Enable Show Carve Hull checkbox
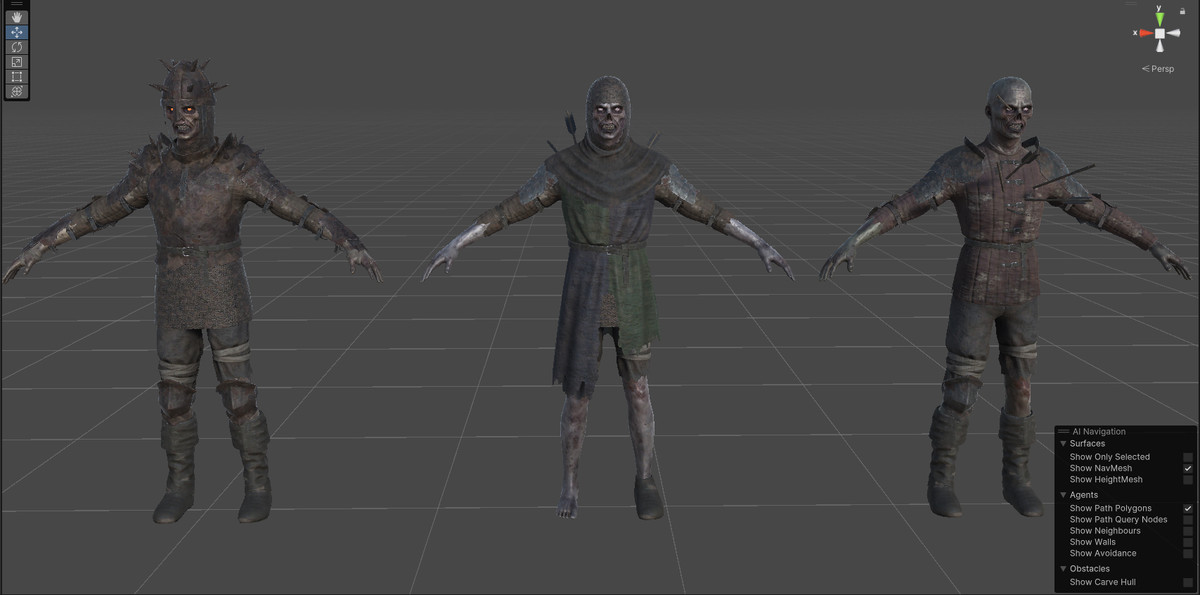Image resolution: width=1200 pixels, height=595 pixels. [1188, 582]
